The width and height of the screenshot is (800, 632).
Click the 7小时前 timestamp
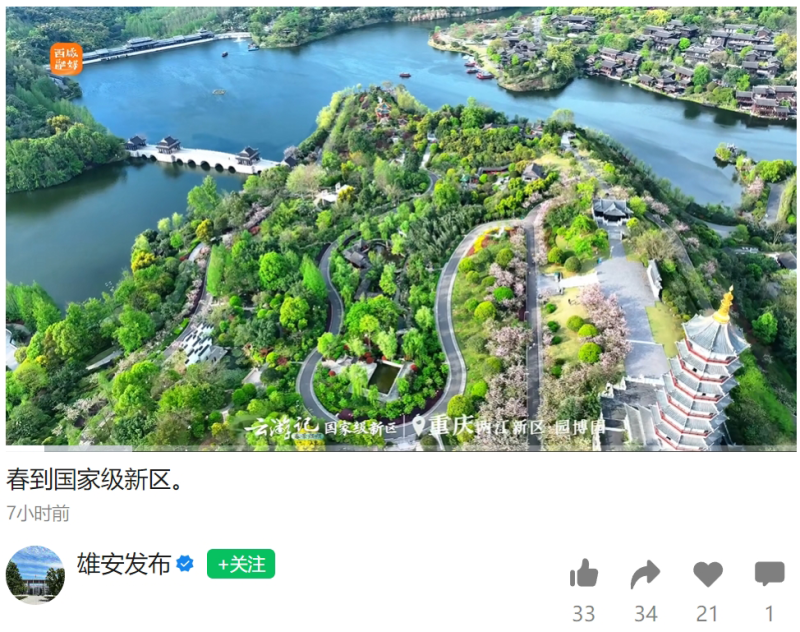(38, 513)
